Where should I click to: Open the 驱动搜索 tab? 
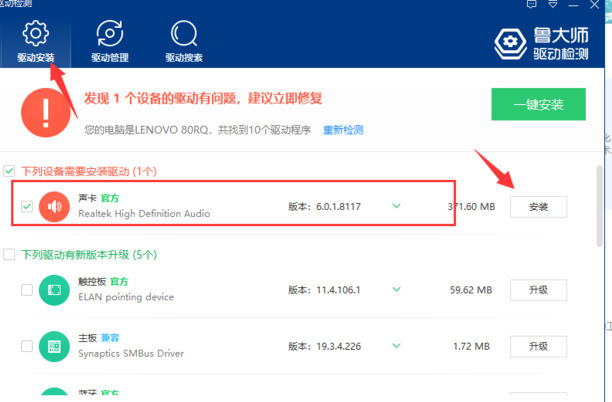click(x=184, y=41)
